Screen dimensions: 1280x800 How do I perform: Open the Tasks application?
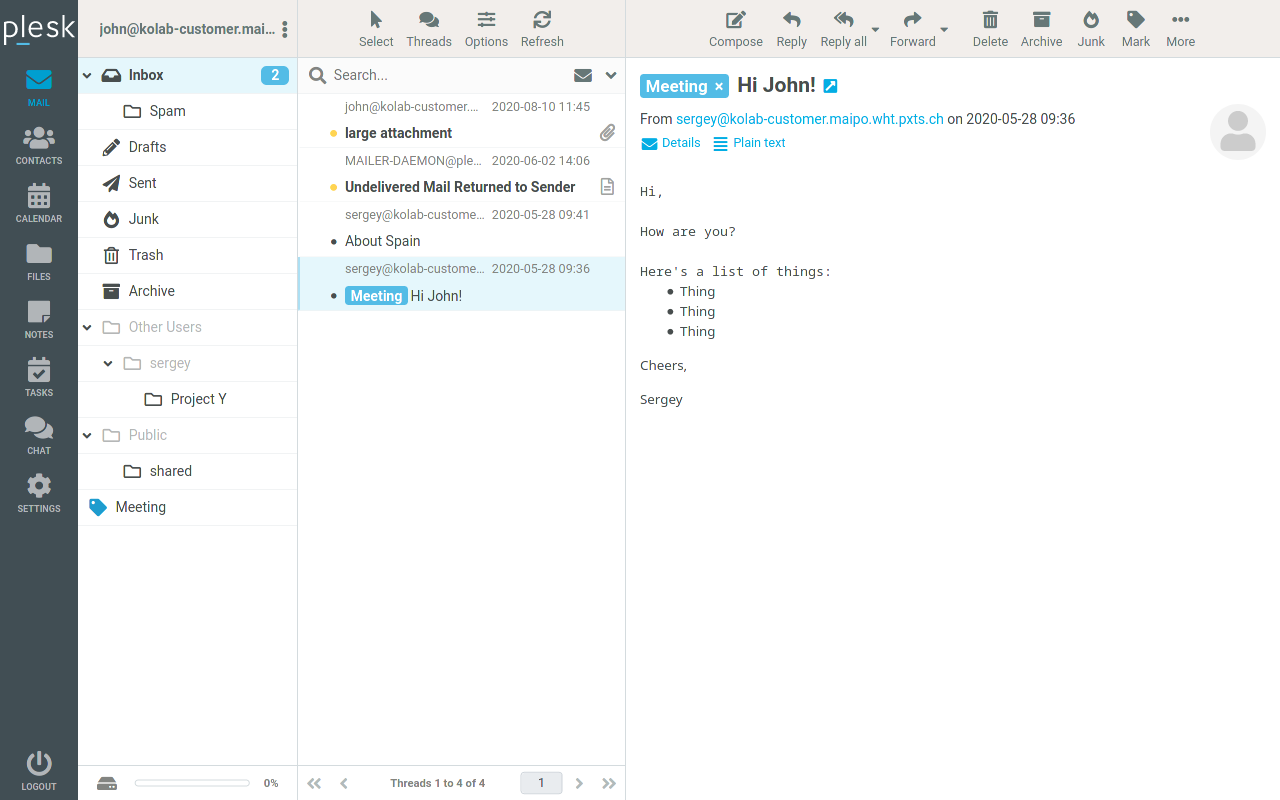coord(38,375)
